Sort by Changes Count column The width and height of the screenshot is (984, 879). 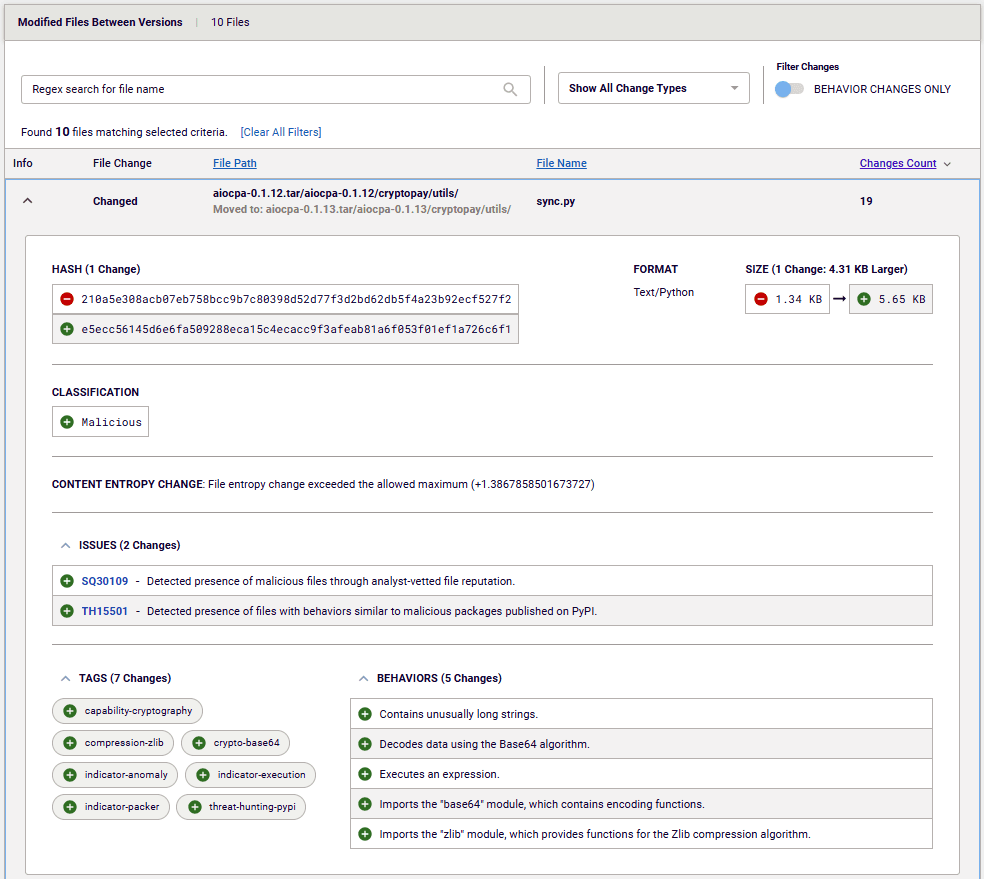point(897,163)
